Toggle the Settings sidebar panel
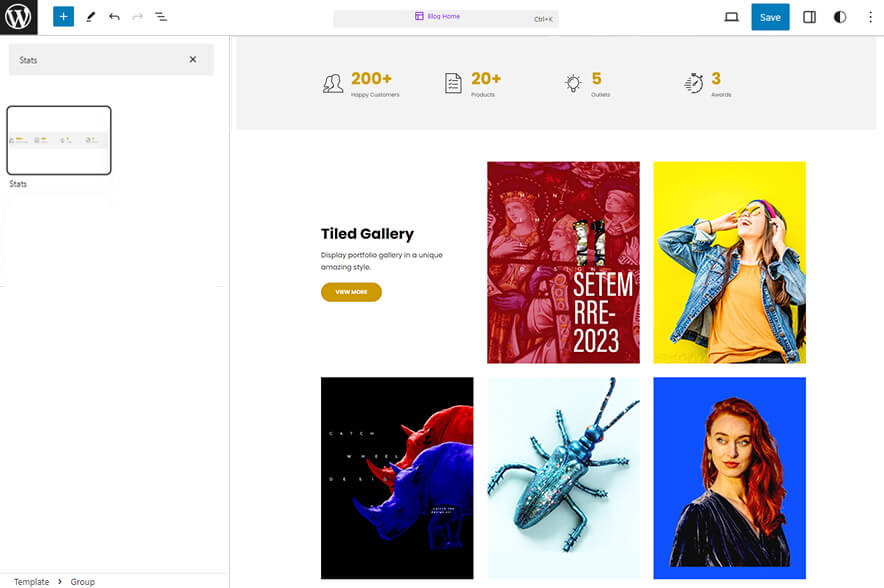The height and width of the screenshot is (588, 884). [810, 17]
